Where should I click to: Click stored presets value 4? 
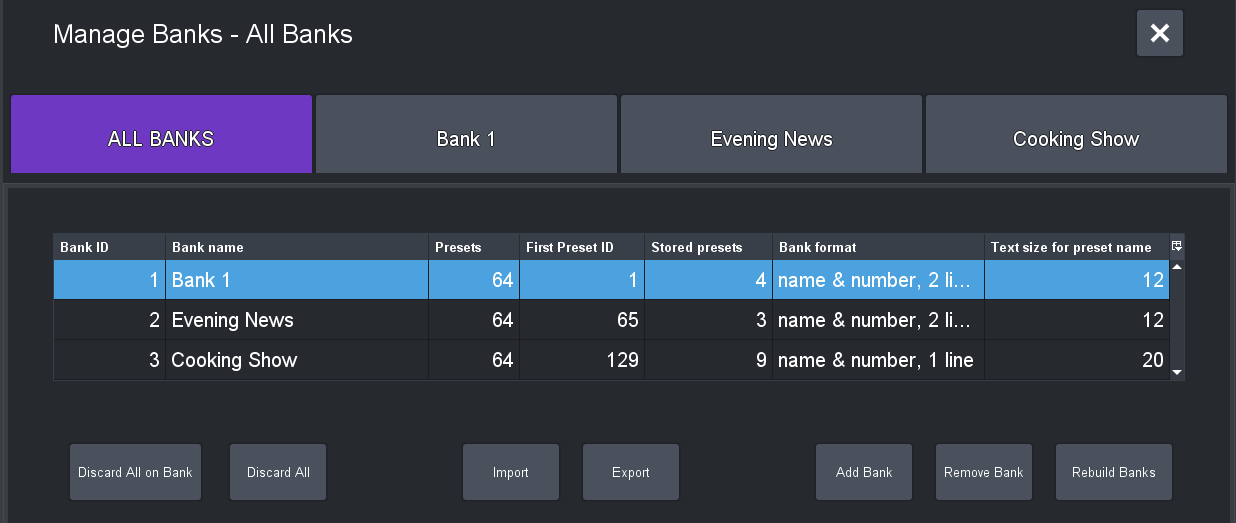click(709, 280)
